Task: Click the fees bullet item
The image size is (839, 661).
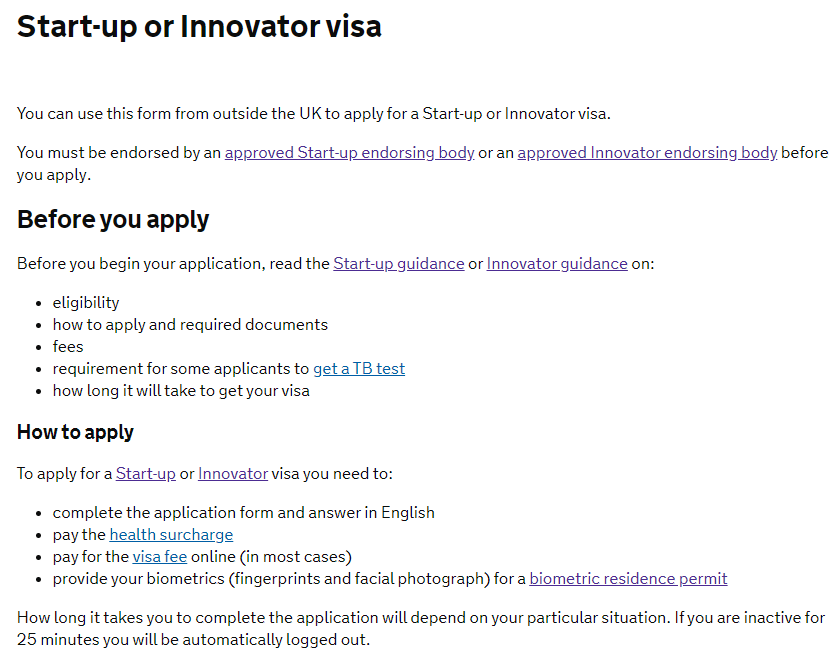Action: tap(68, 347)
